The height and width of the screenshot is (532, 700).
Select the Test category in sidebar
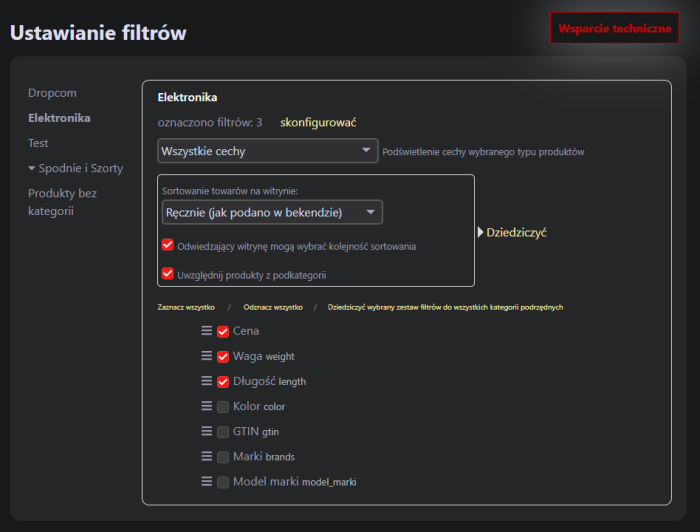pyautogui.click(x=38, y=143)
